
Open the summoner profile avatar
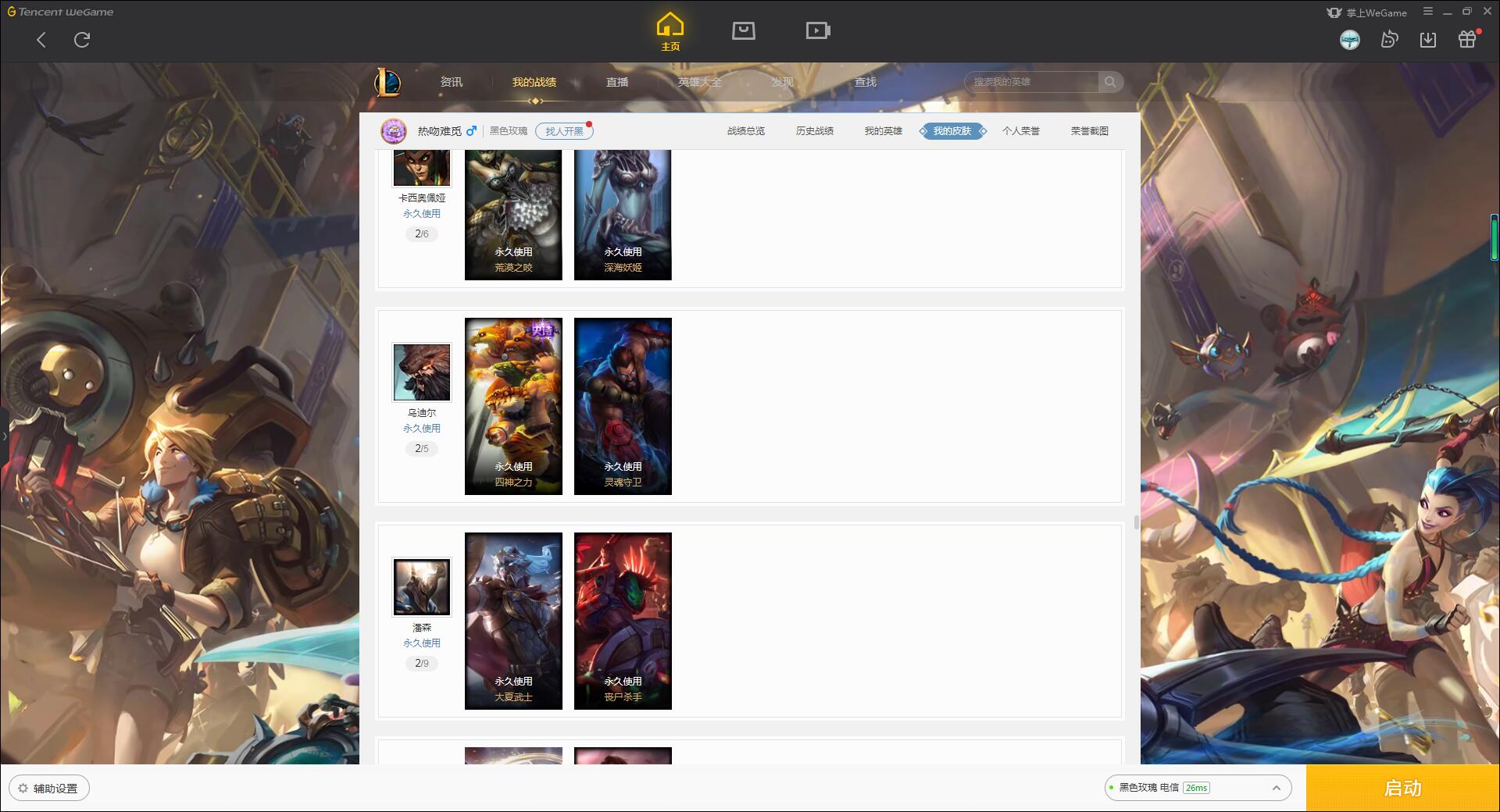(x=394, y=131)
